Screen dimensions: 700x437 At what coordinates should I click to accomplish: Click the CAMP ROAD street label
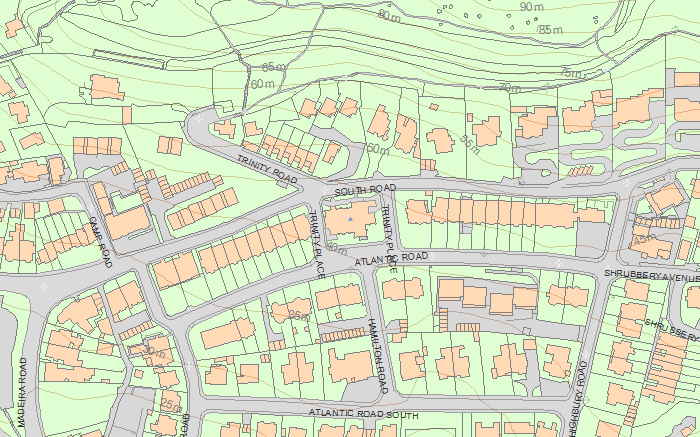click(x=100, y=242)
